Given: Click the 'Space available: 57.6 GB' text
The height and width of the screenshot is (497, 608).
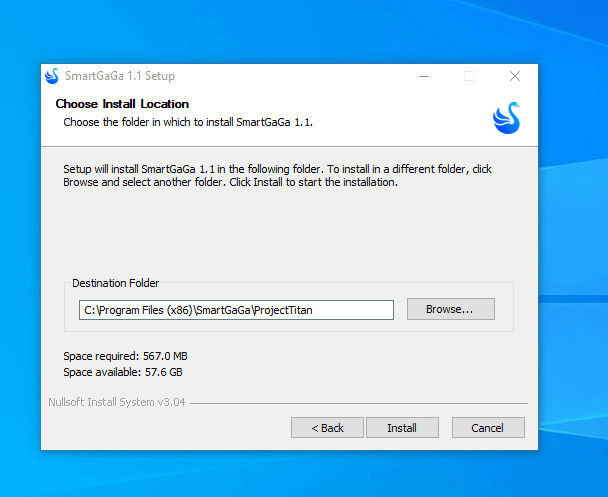Looking at the screenshot, I should 123,372.
